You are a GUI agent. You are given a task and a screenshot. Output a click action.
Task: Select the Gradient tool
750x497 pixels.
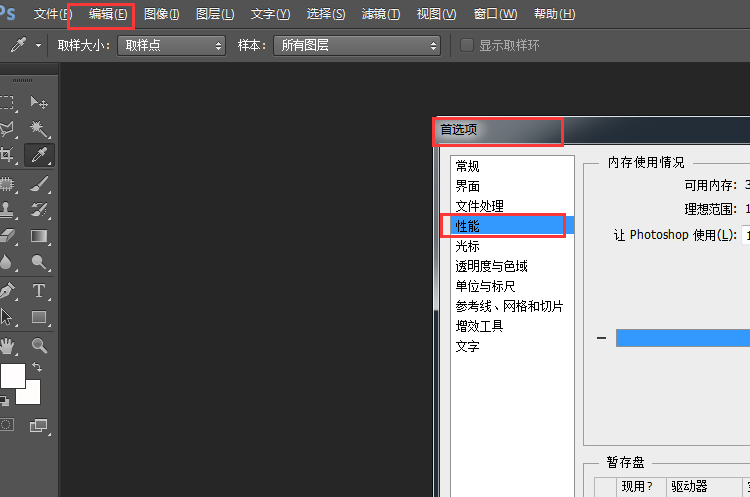click(x=39, y=236)
